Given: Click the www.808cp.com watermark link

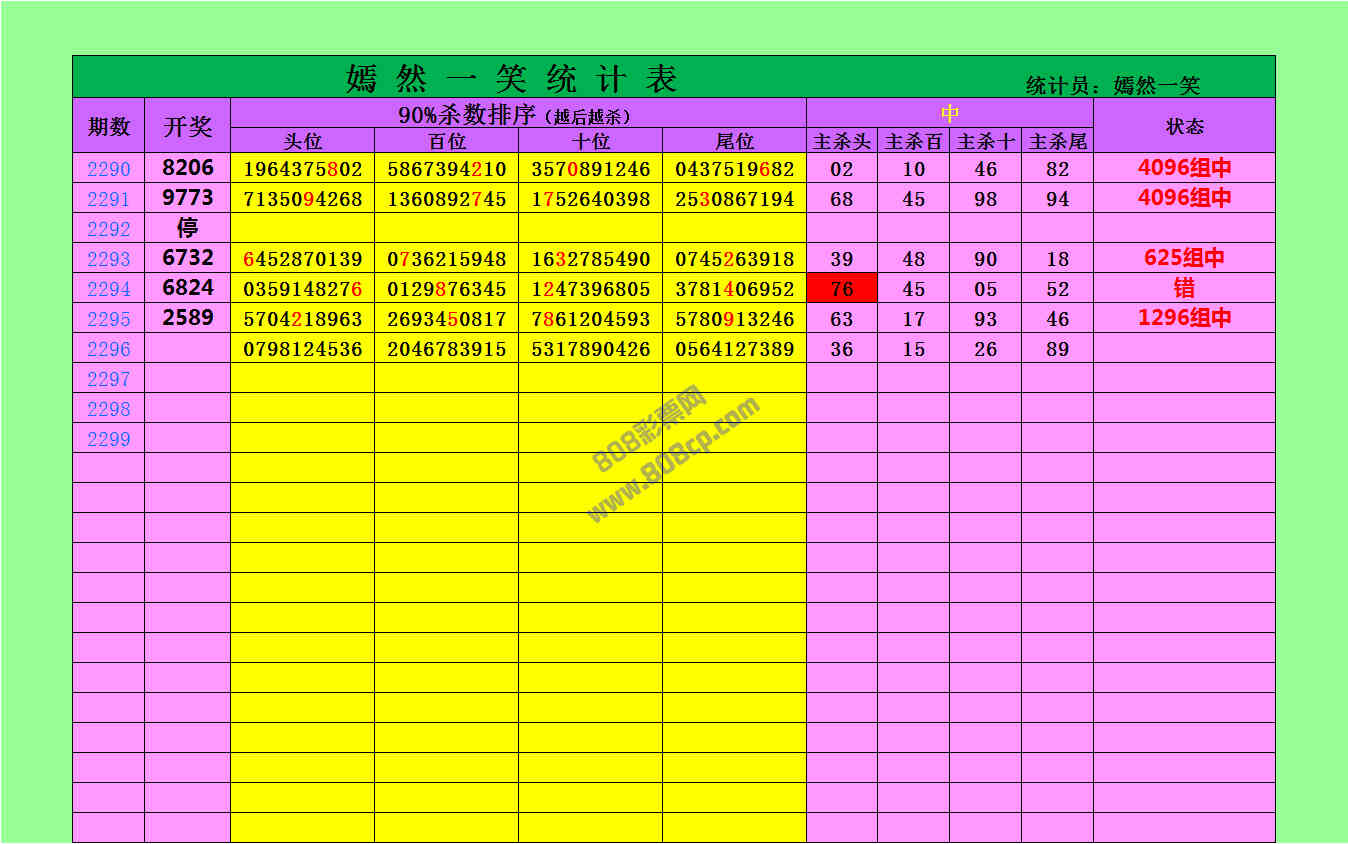Looking at the screenshot, I should point(674,459).
